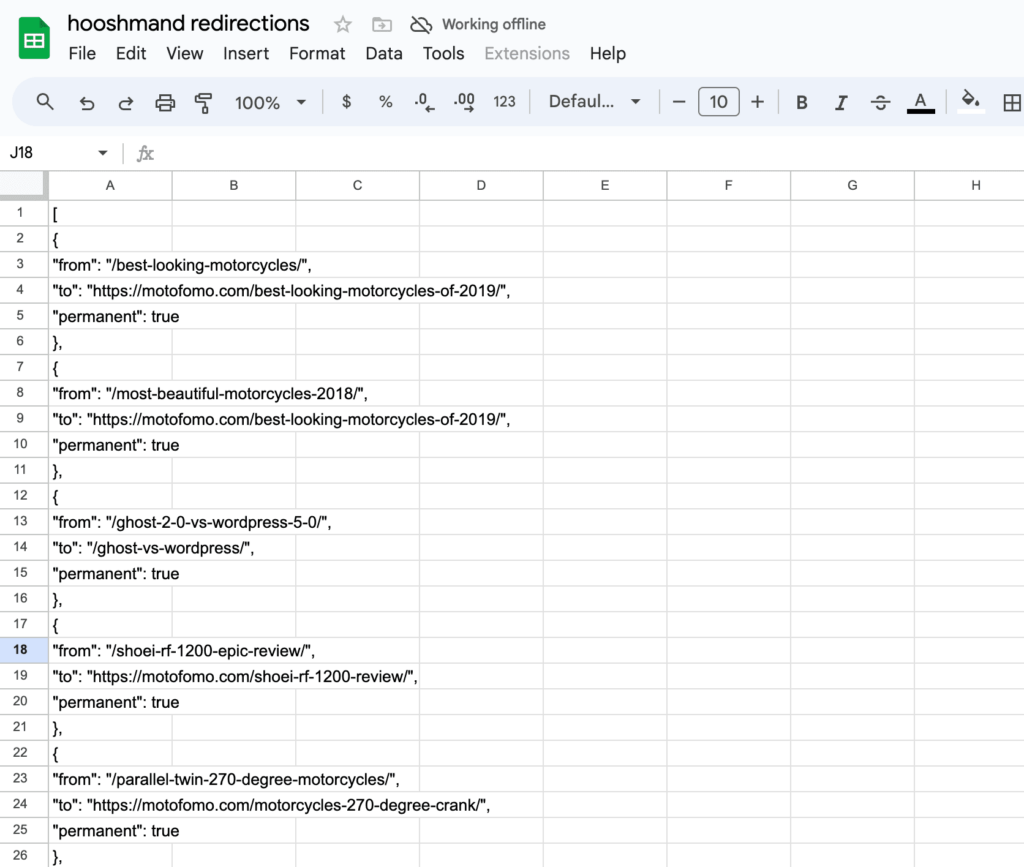
Task: Undo the last action
Action: (86, 102)
